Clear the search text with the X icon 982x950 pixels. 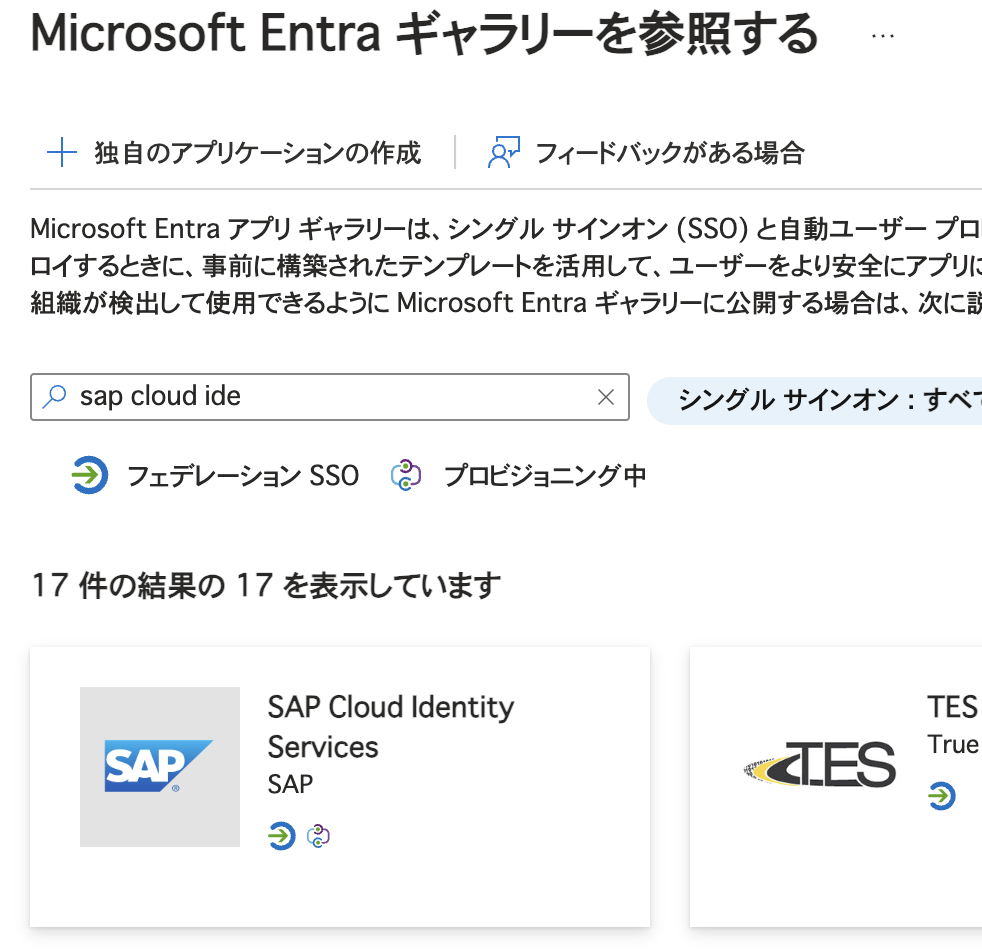(605, 397)
